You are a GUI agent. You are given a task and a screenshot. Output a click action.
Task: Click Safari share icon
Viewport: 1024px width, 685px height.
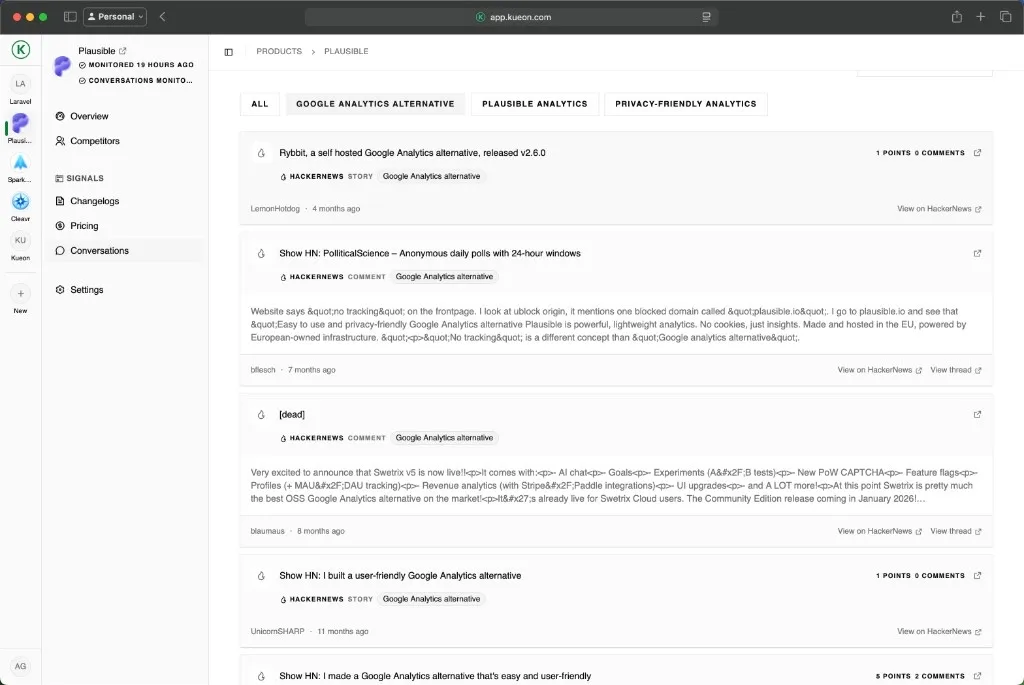tap(957, 17)
